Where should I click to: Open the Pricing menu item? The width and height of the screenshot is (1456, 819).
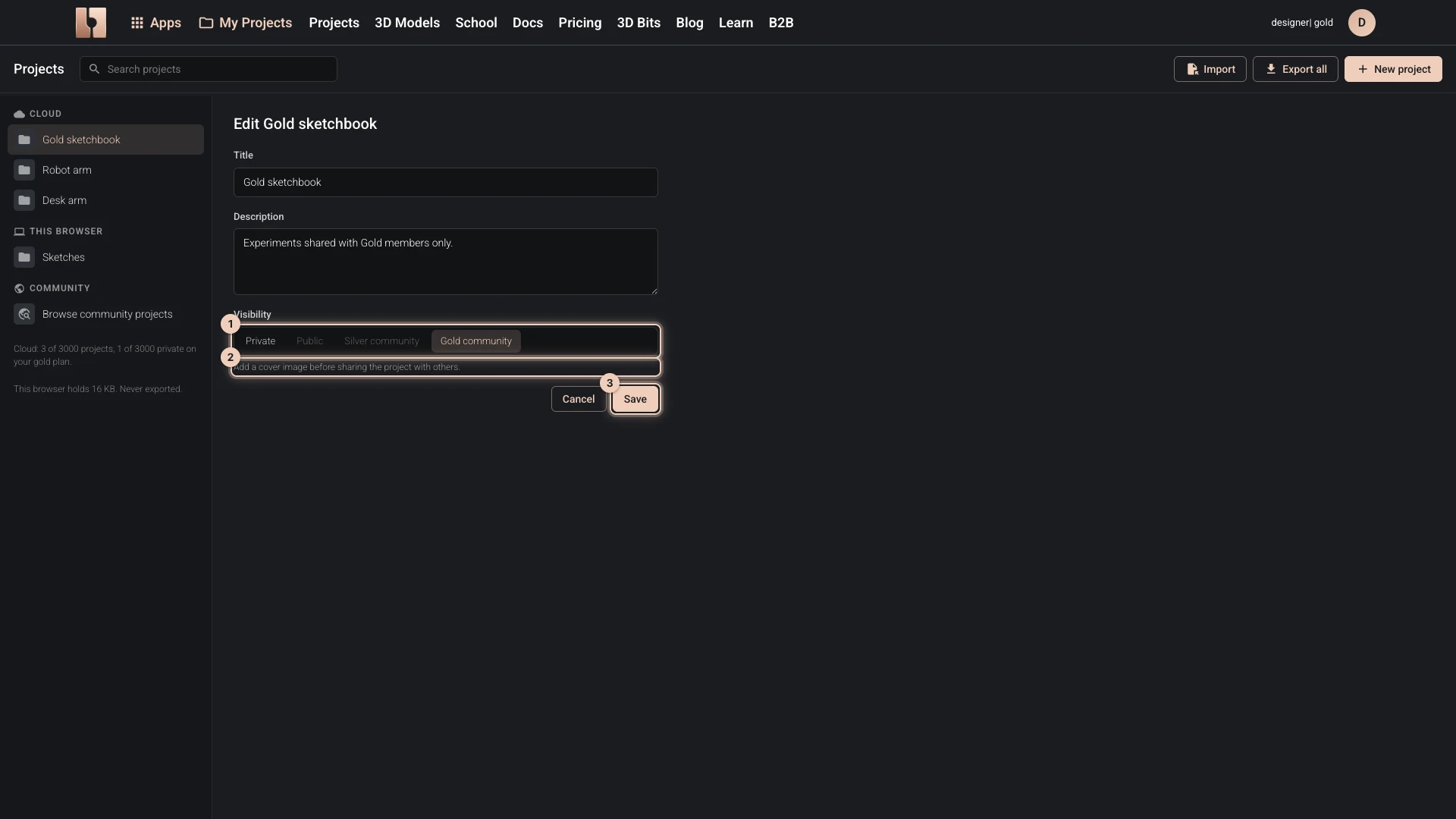coord(580,23)
